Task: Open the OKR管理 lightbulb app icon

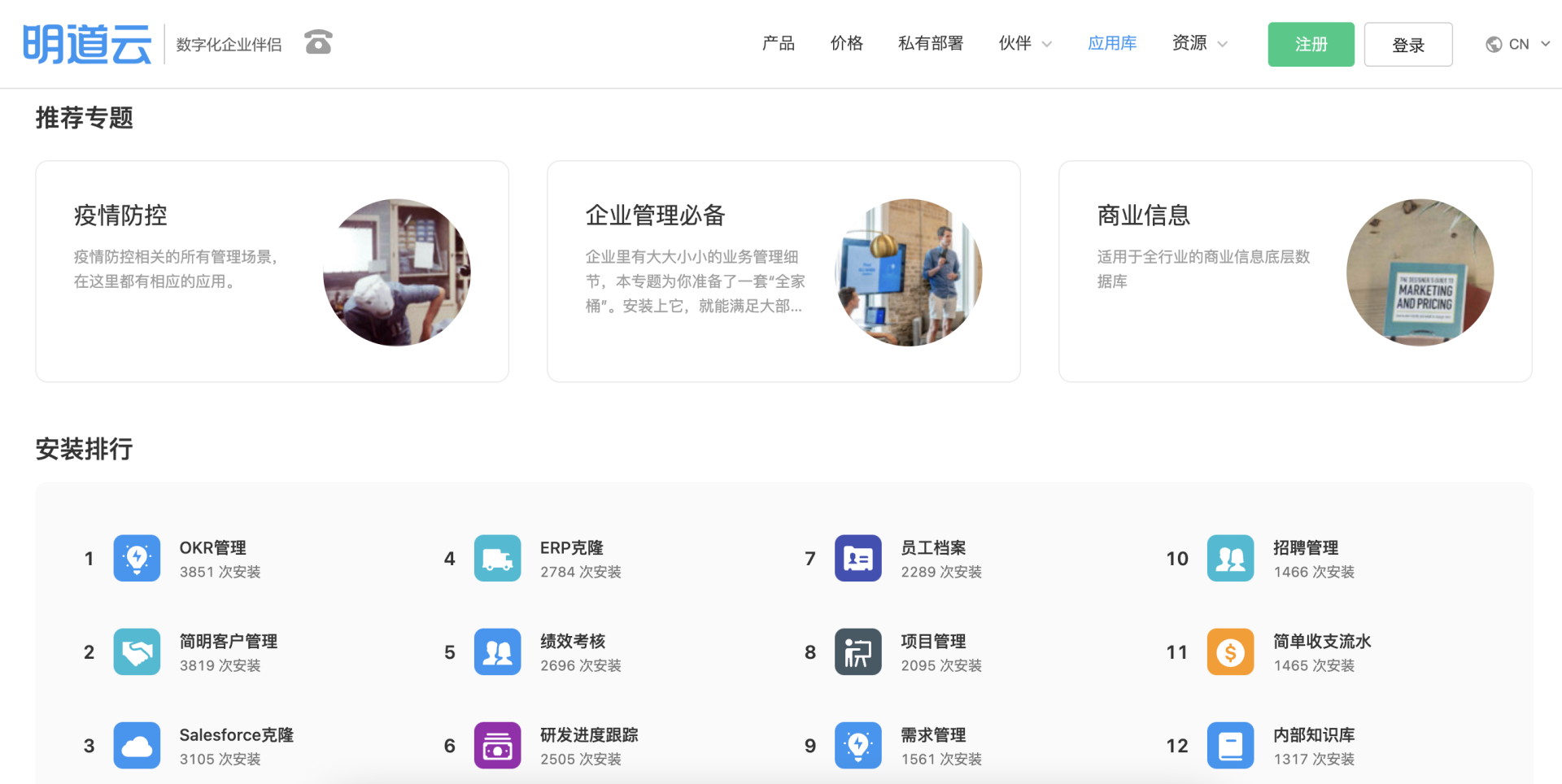Action: (137, 558)
